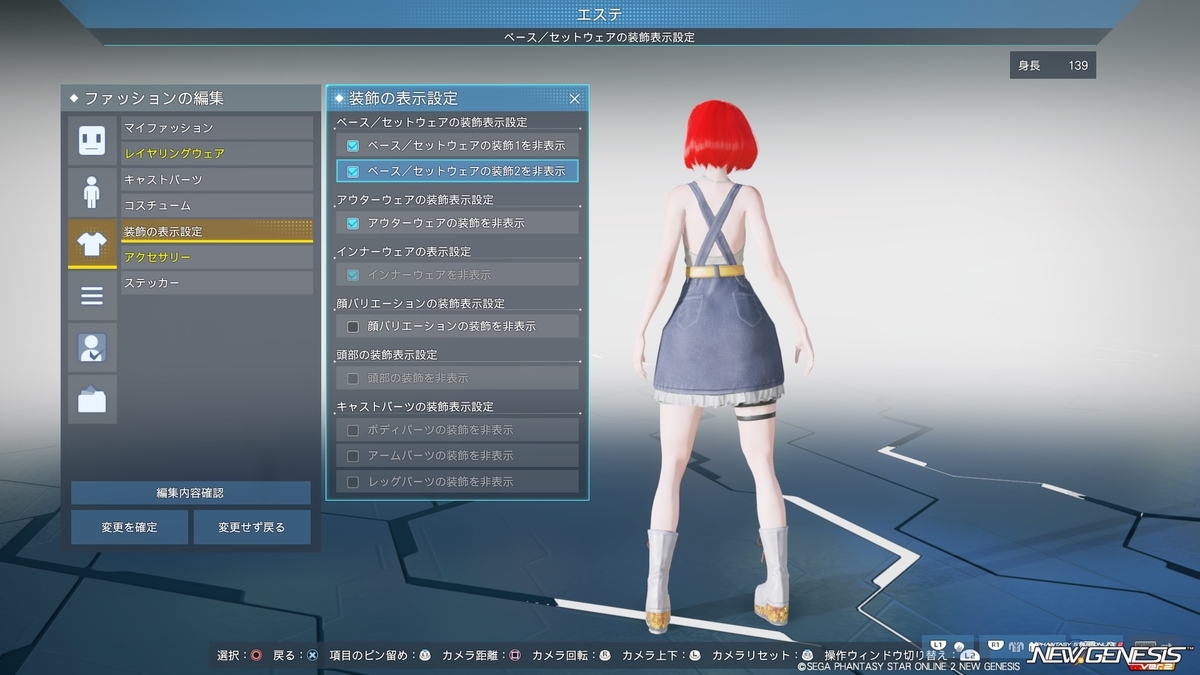
Task: Select the folder/box category icon
Action: point(92,400)
